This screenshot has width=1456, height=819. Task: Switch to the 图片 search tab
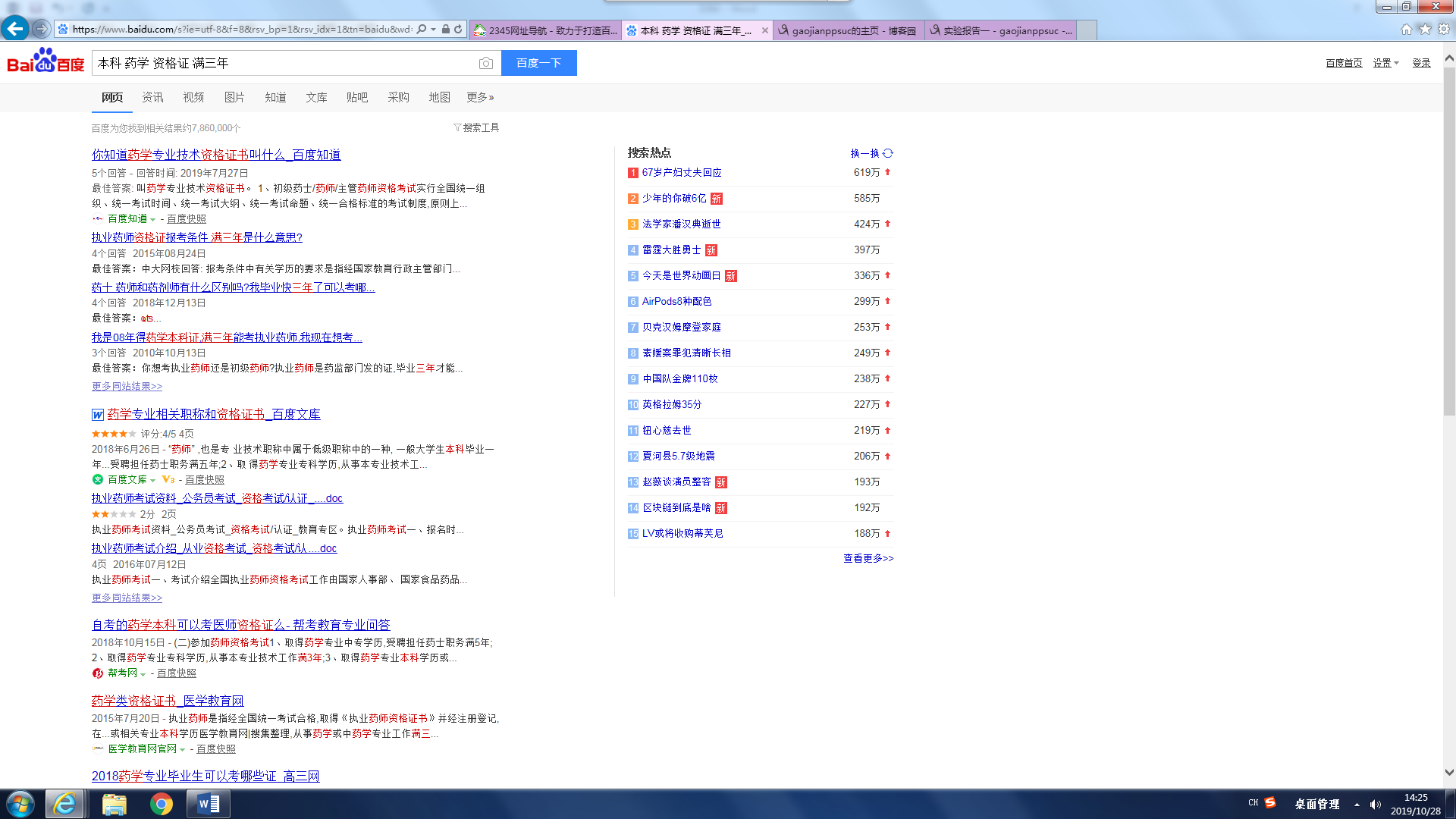pos(234,98)
